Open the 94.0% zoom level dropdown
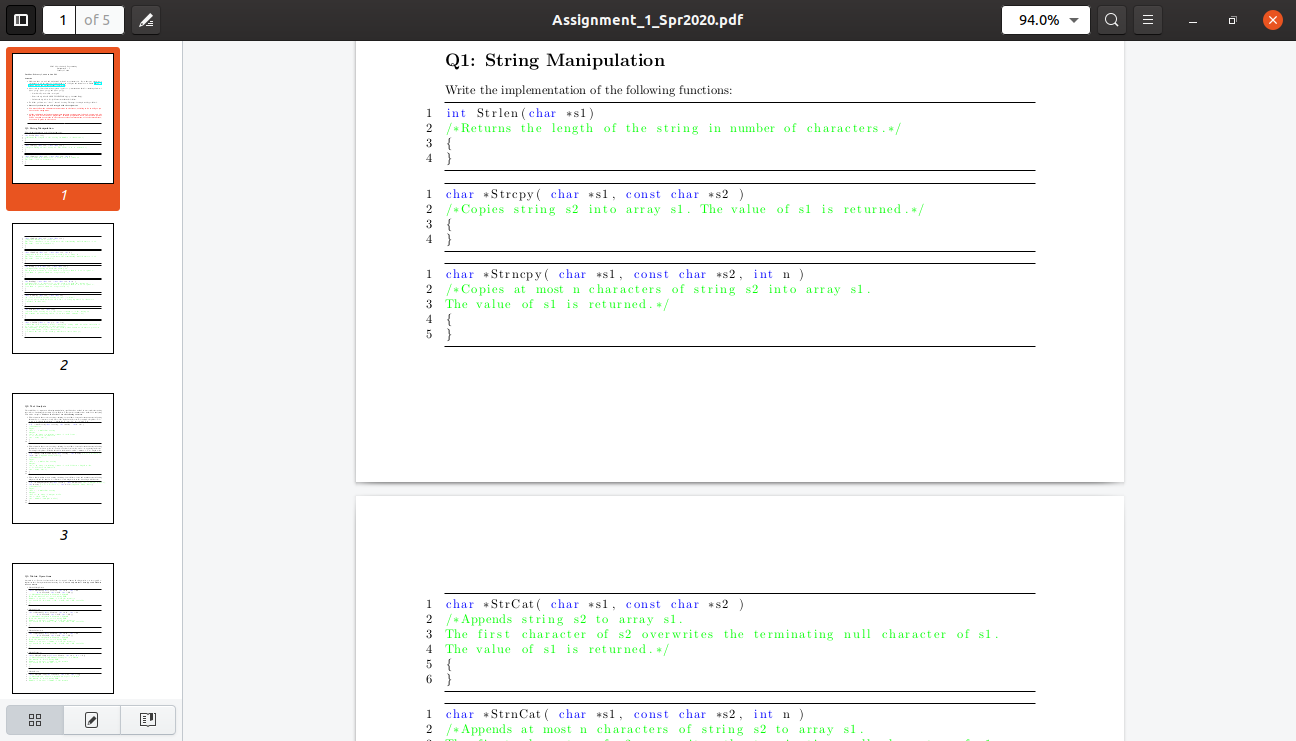This screenshot has width=1296, height=741. point(1045,19)
